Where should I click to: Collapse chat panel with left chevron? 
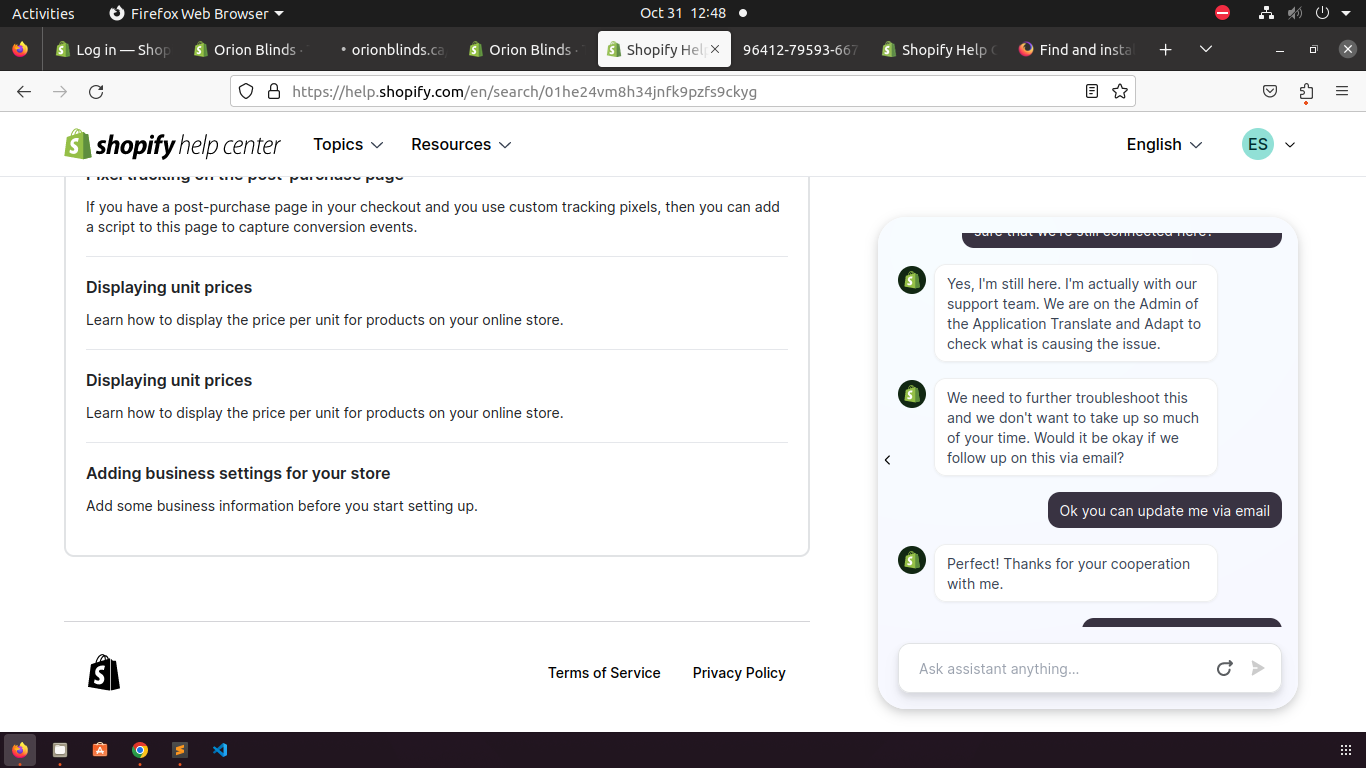[x=887, y=460]
